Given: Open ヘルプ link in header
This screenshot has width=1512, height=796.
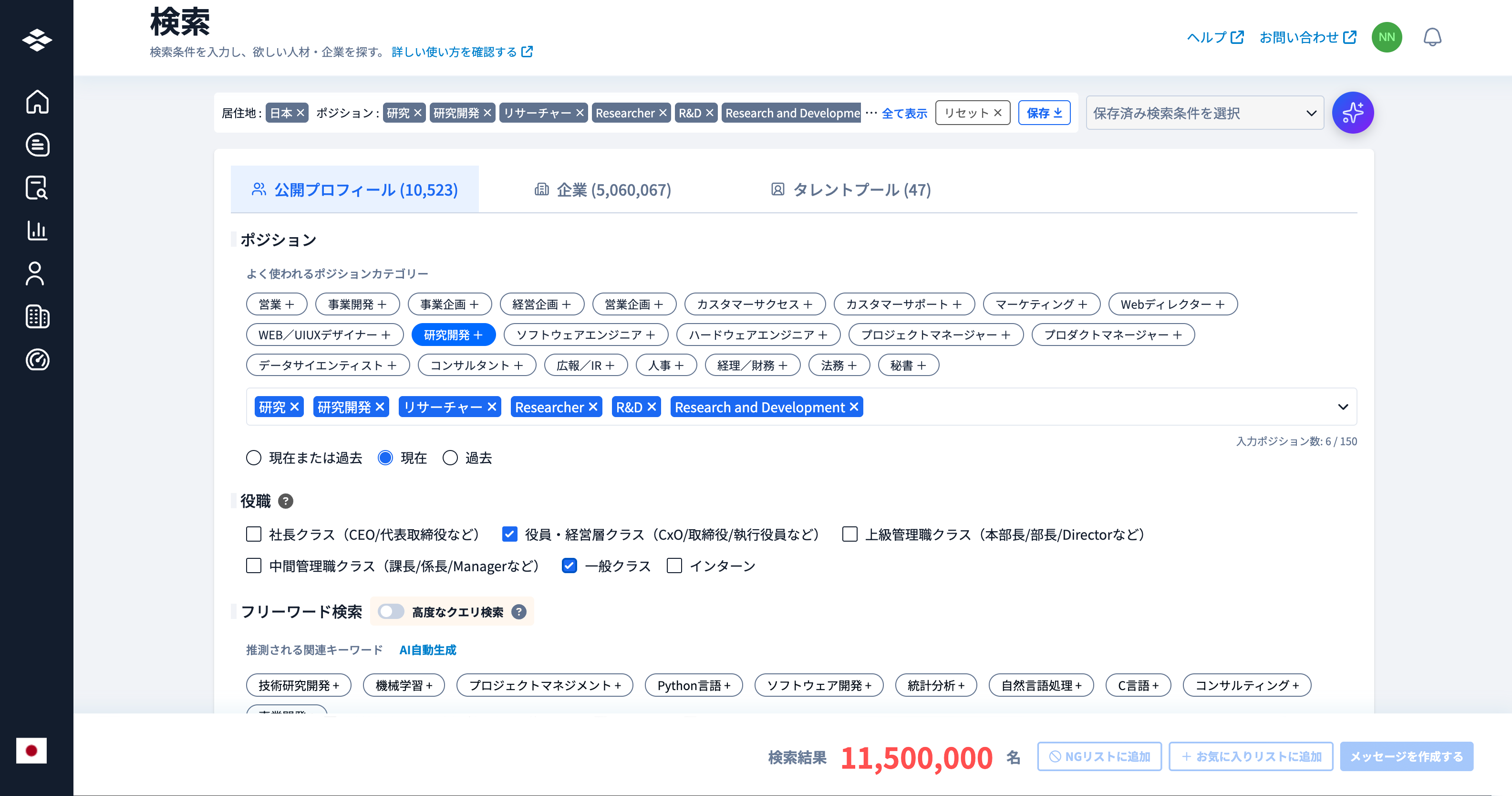Looking at the screenshot, I should [x=1215, y=37].
